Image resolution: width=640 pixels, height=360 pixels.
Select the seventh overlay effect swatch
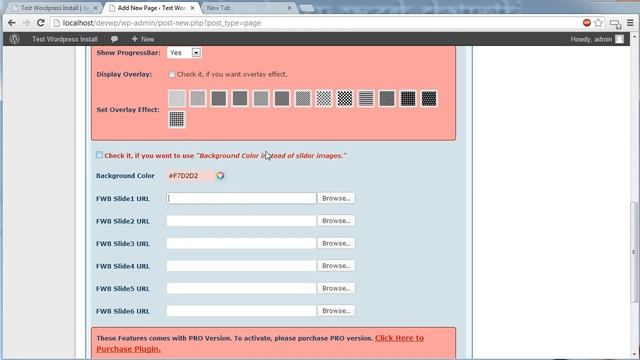pos(303,98)
